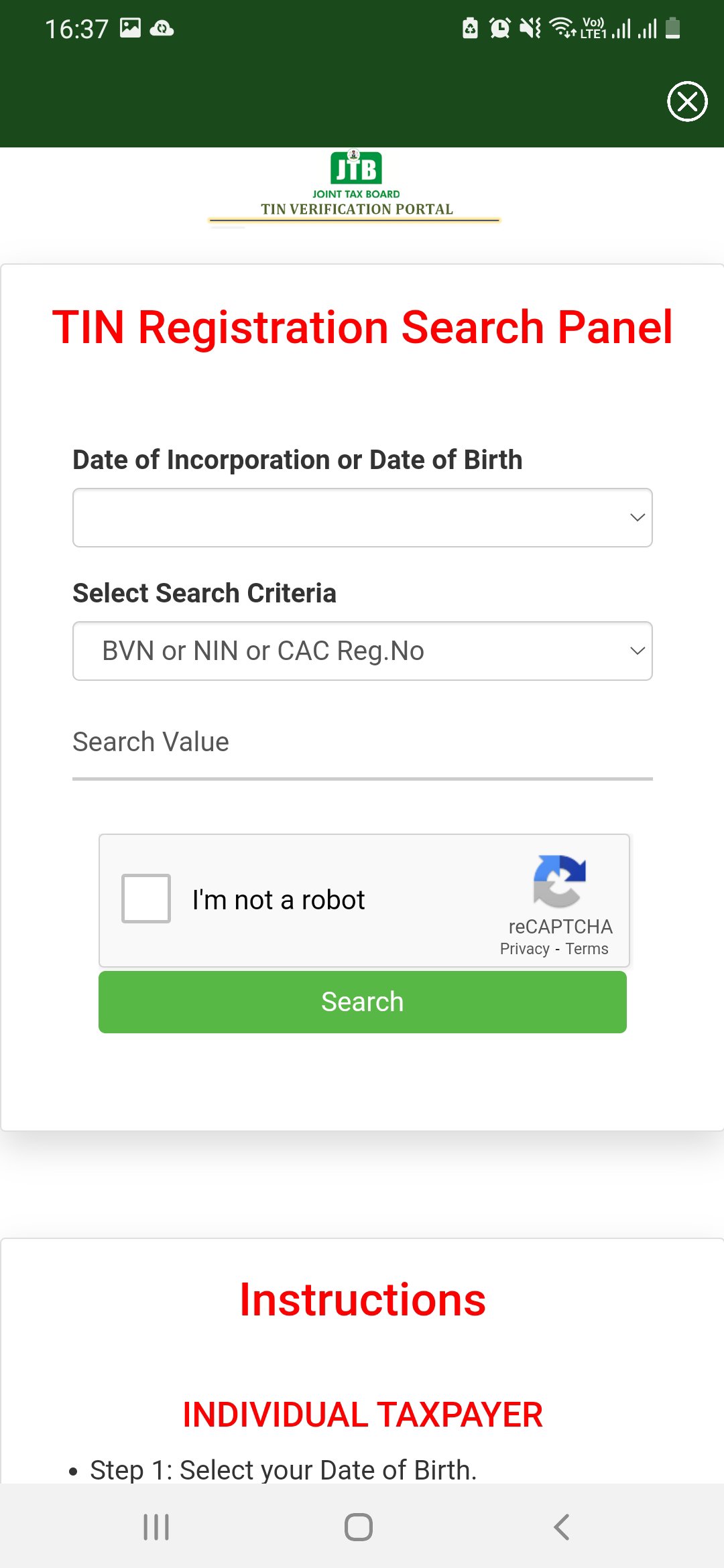Viewport: 724px width, 1568px height.
Task: Tap the alarm icon in status bar
Action: [x=499, y=28]
